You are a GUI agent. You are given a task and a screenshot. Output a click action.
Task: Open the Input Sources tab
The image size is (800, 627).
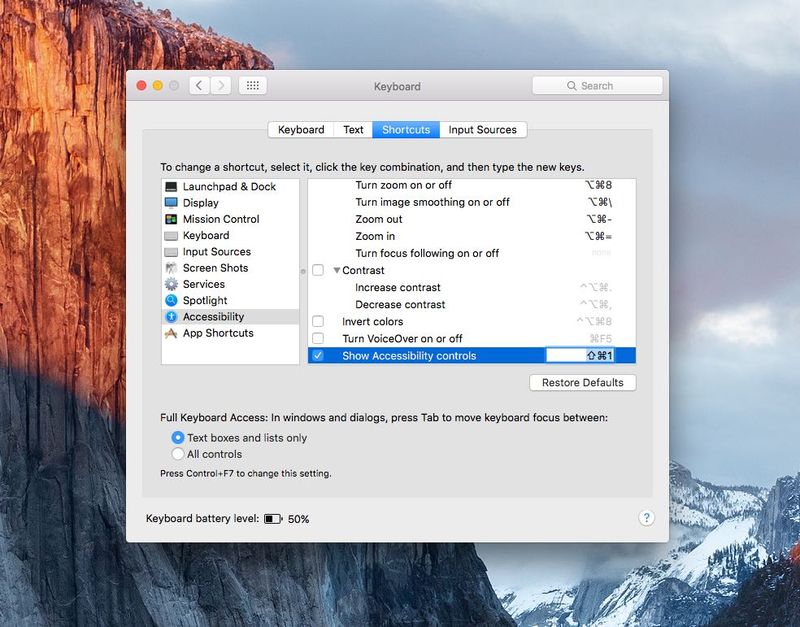point(483,130)
